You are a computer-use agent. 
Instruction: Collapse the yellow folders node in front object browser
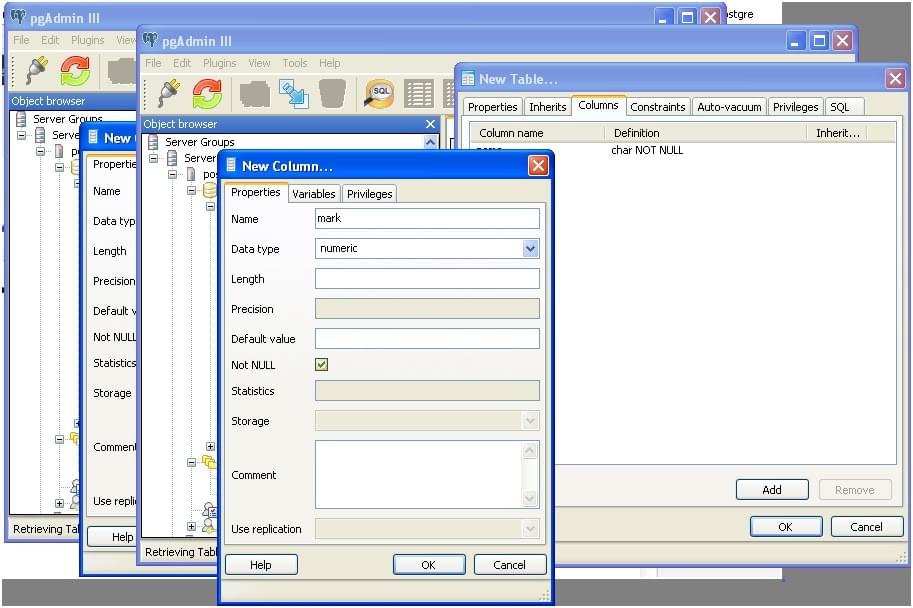point(192,462)
